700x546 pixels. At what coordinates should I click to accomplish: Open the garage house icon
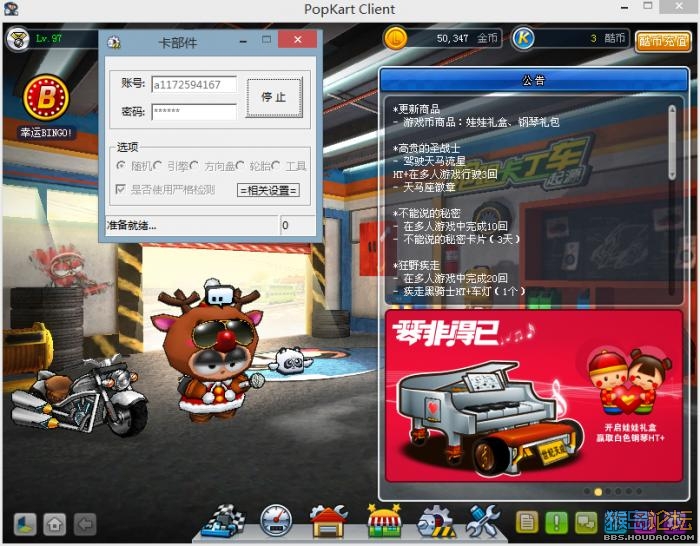click(329, 521)
